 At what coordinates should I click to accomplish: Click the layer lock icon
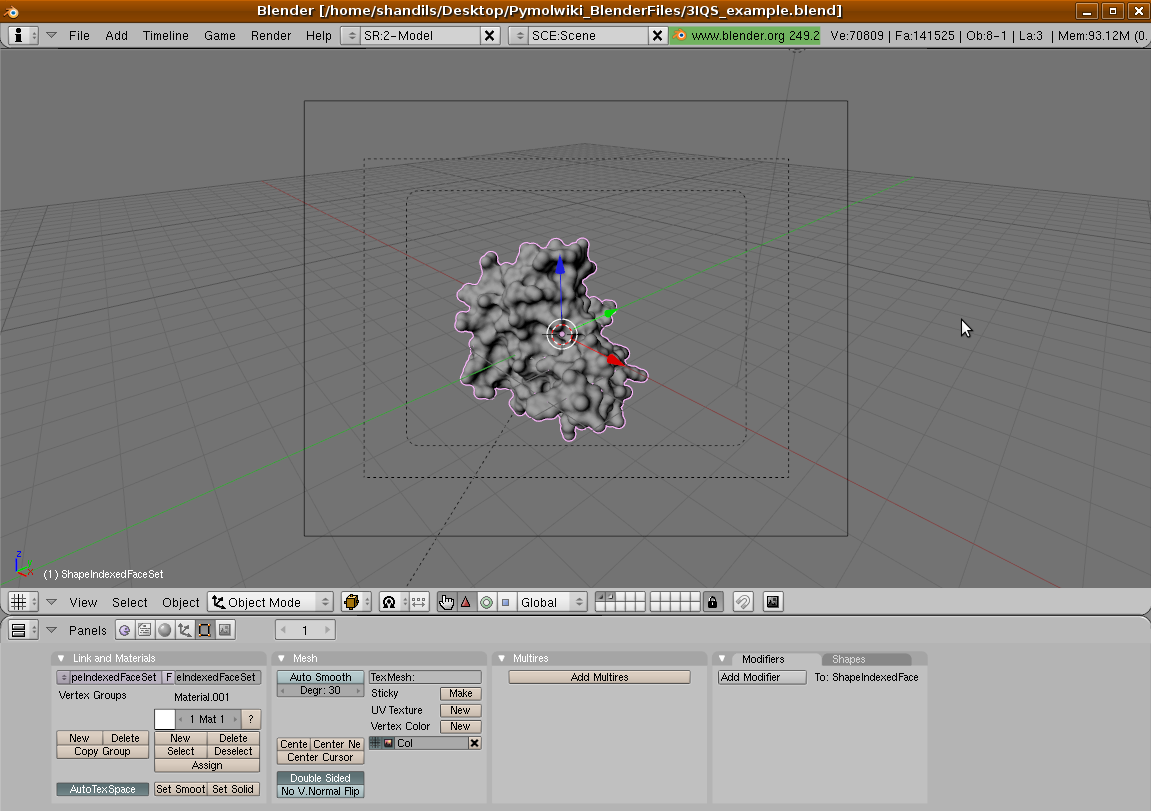(x=712, y=602)
